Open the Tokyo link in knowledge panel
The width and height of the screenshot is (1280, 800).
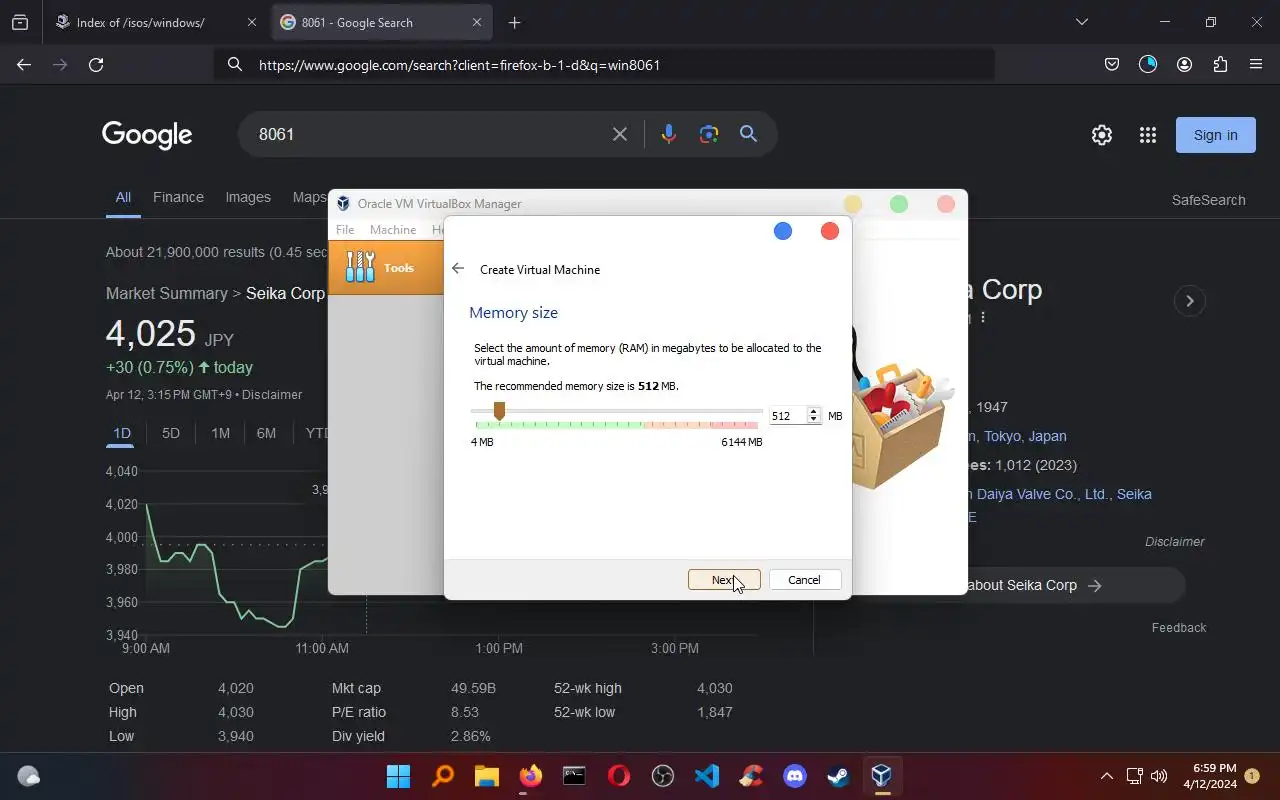[1003, 436]
